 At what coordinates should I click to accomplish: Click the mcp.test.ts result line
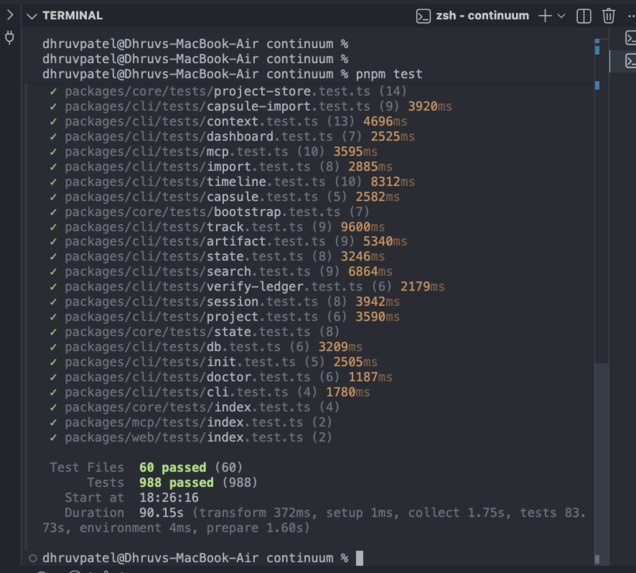[x=213, y=152]
